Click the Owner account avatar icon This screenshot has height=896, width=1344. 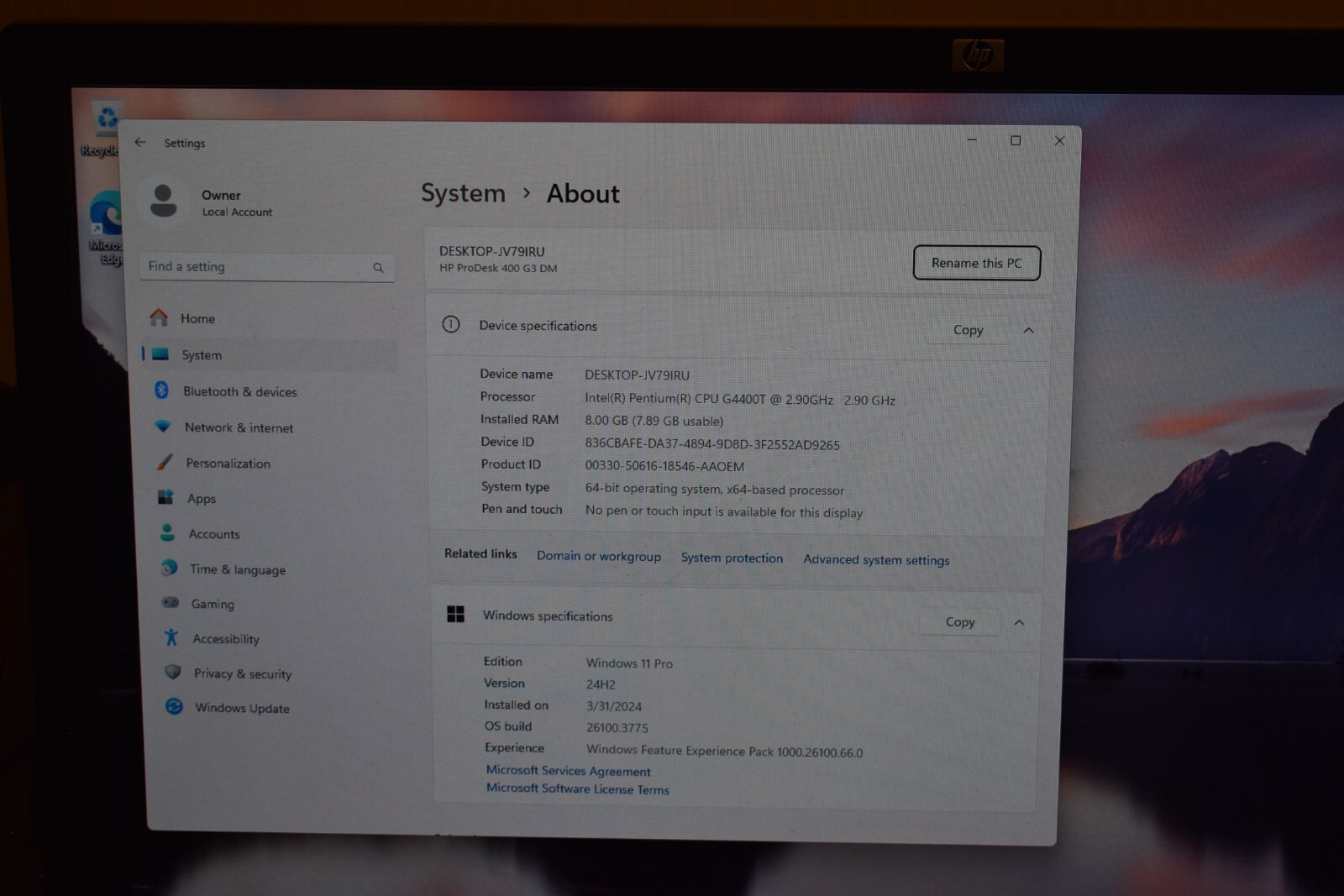pos(163,202)
